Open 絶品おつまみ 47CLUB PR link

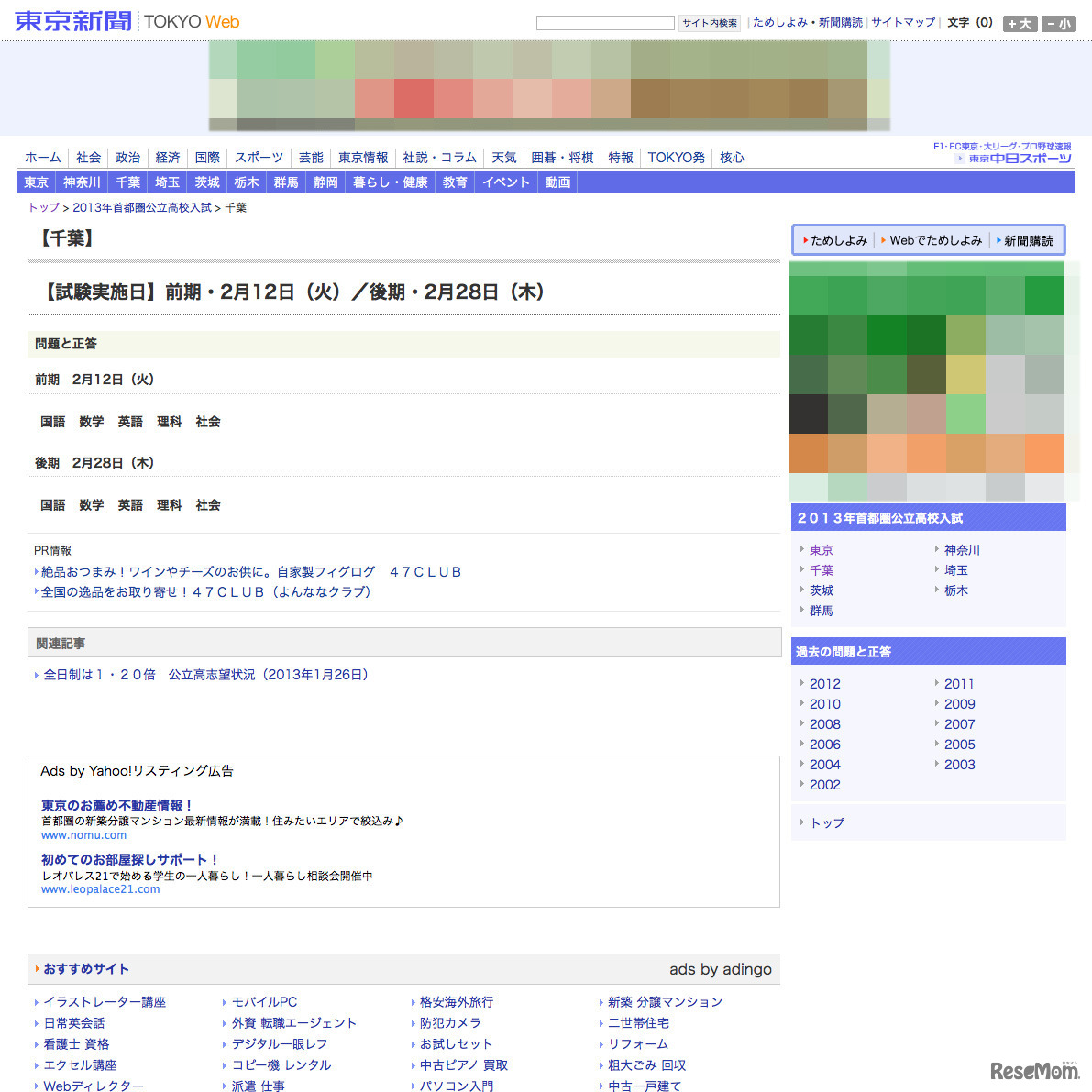pos(250,572)
